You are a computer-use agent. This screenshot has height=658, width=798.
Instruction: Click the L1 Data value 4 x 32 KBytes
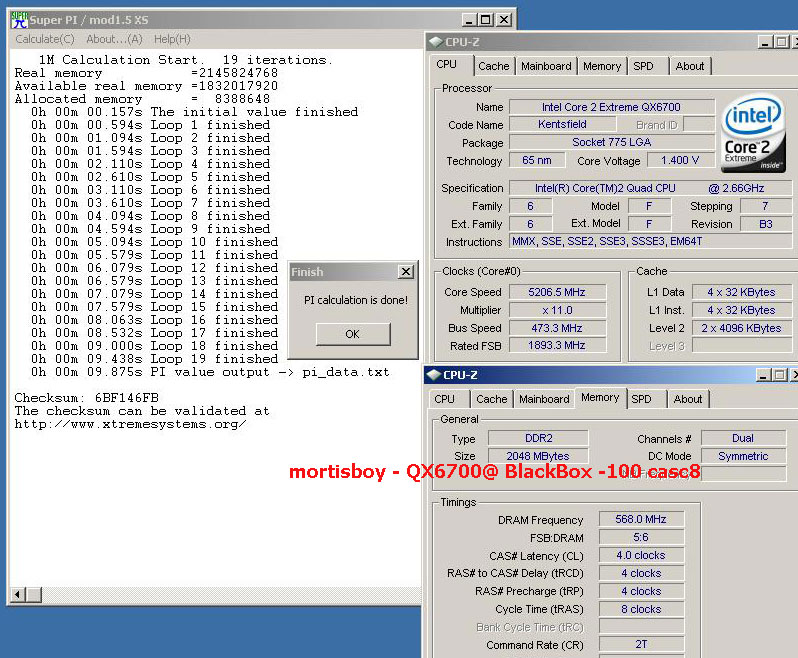tap(741, 292)
